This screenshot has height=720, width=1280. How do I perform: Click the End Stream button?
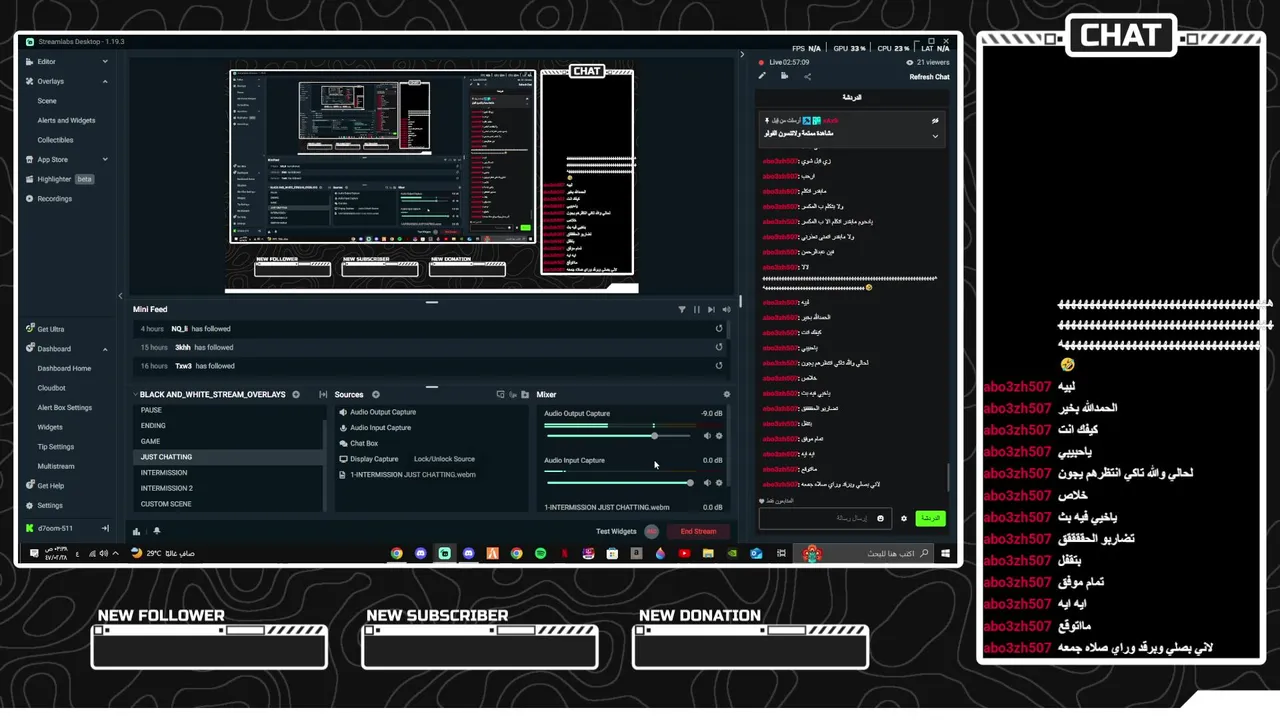point(698,531)
